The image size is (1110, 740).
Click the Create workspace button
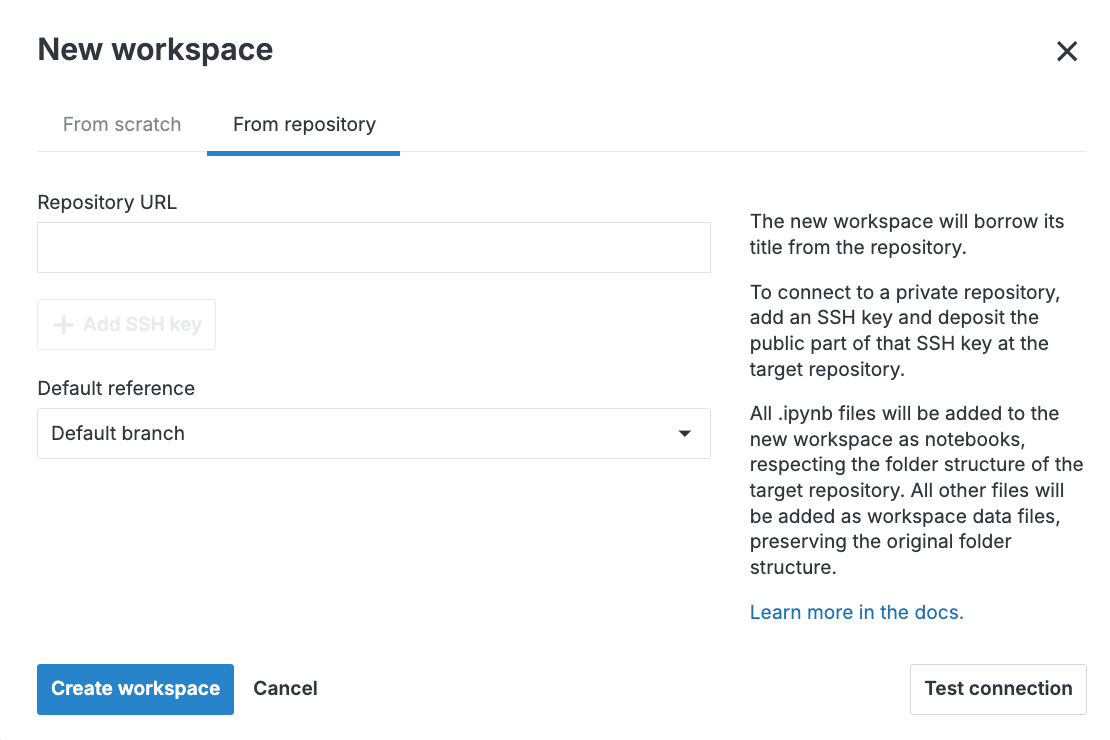pyautogui.click(x=135, y=688)
